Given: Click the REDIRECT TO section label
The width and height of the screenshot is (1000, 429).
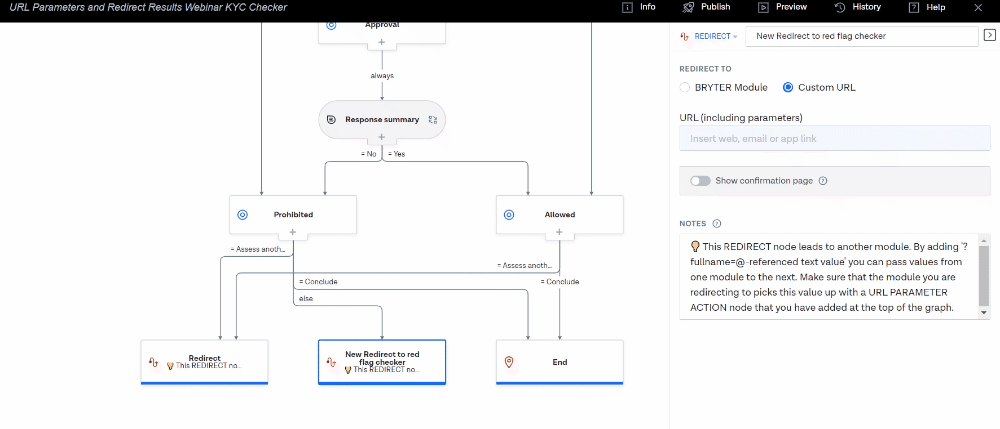Looking at the screenshot, I should tap(705, 69).
